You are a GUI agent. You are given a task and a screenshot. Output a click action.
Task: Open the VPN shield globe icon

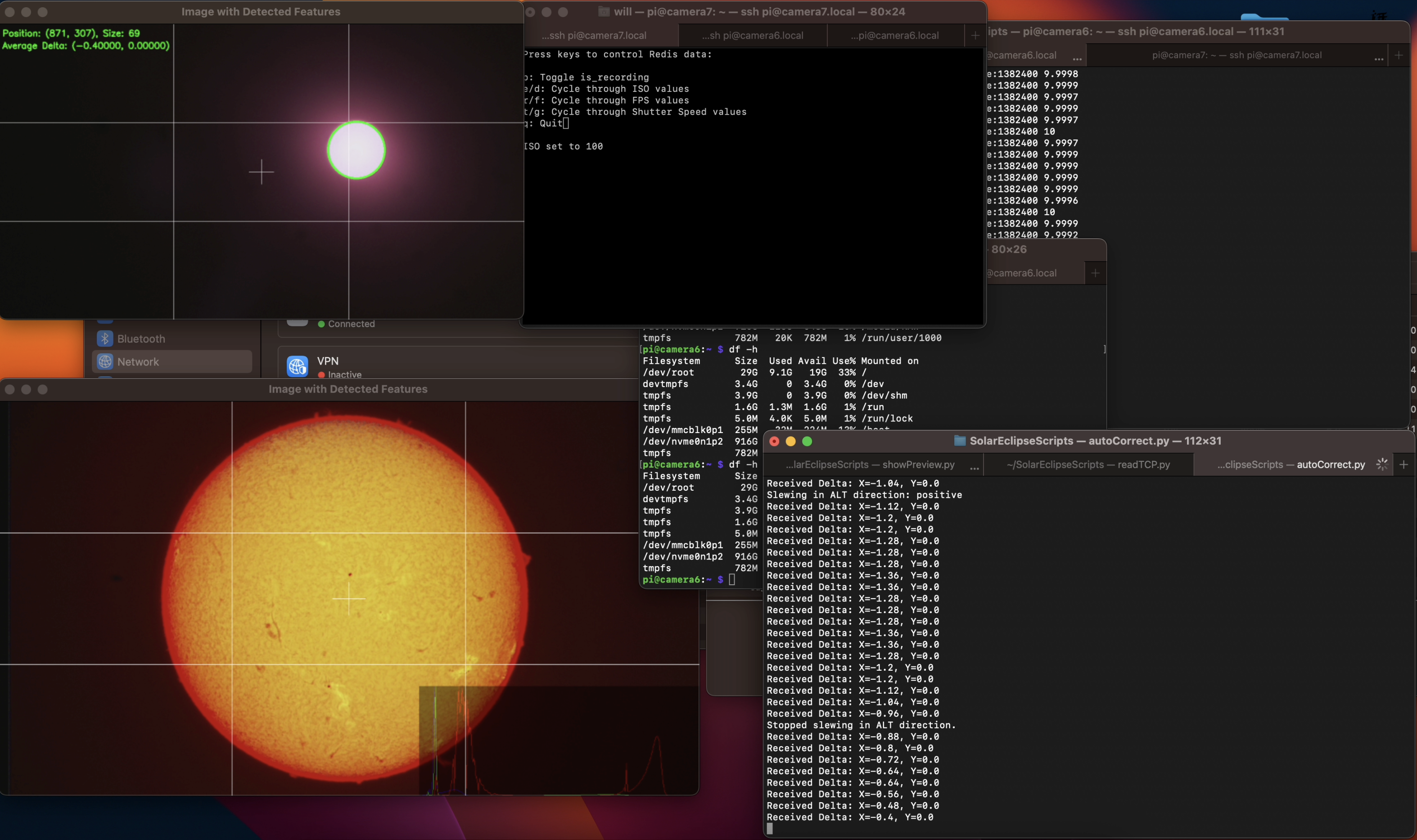[297, 366]
